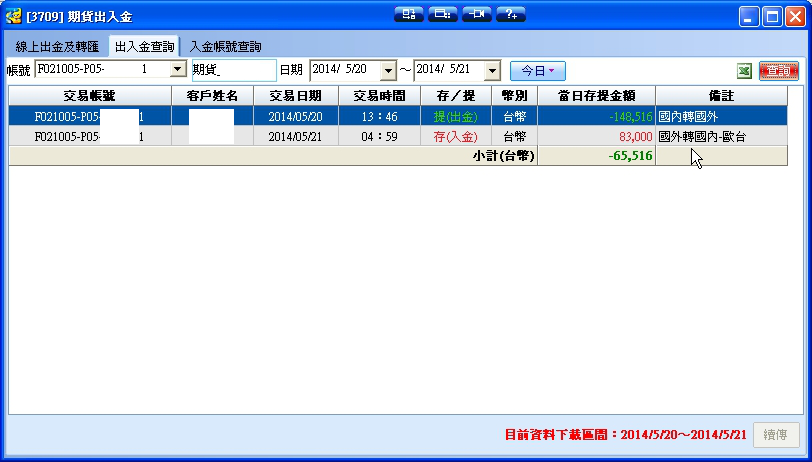Click the 目前資料下載區間 status text
The image size is (812, 462).
(626, 435)
